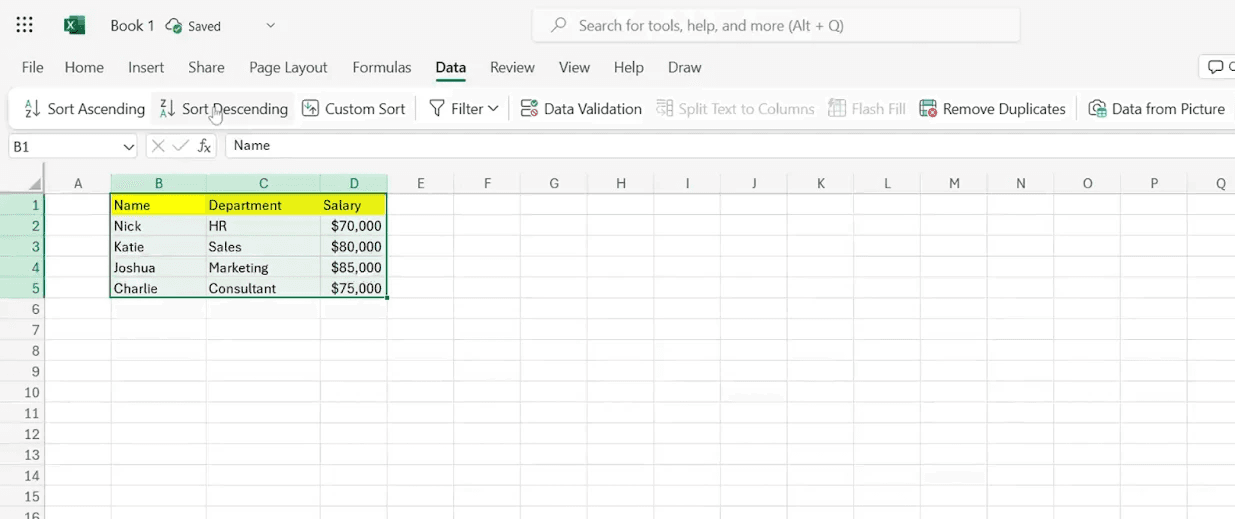The height and width of the screenshot is (519, 1235).
Task: Select column G header
Action: click(x=554, y=184)
